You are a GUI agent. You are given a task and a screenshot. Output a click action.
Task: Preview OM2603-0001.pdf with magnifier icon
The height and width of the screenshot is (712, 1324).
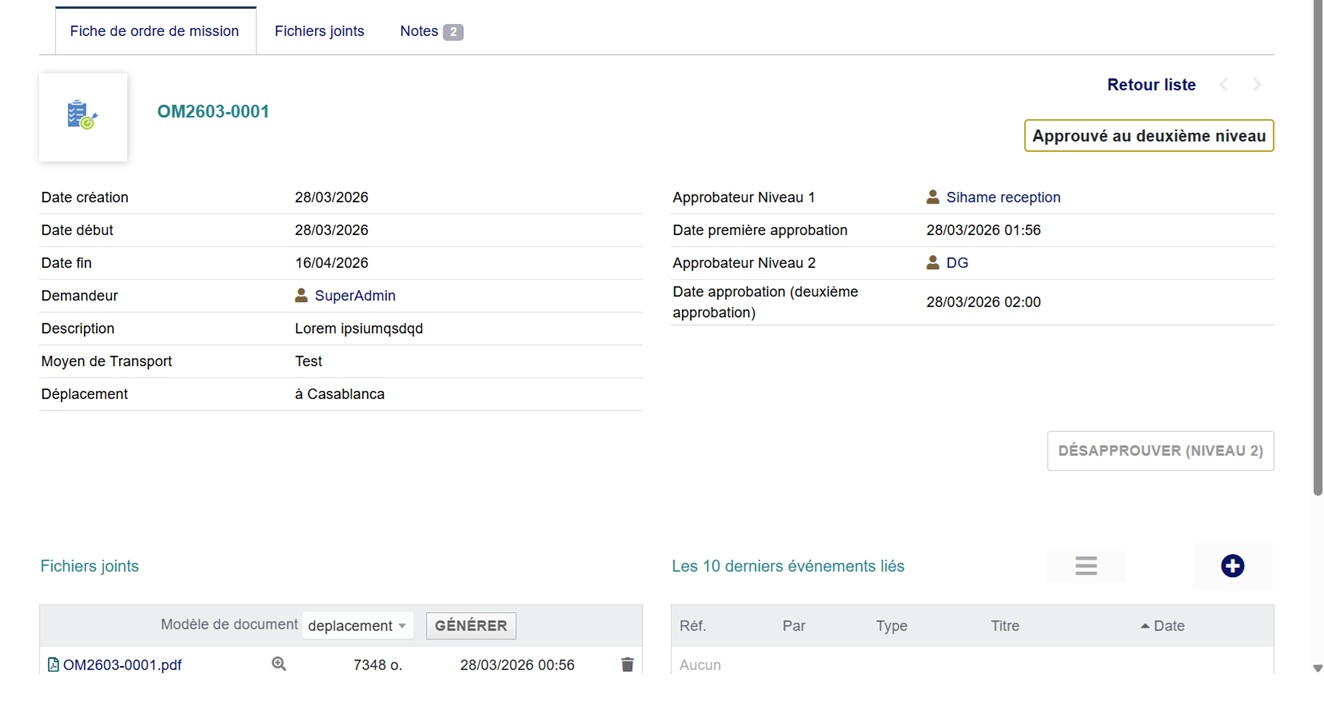tap(279, 664)
